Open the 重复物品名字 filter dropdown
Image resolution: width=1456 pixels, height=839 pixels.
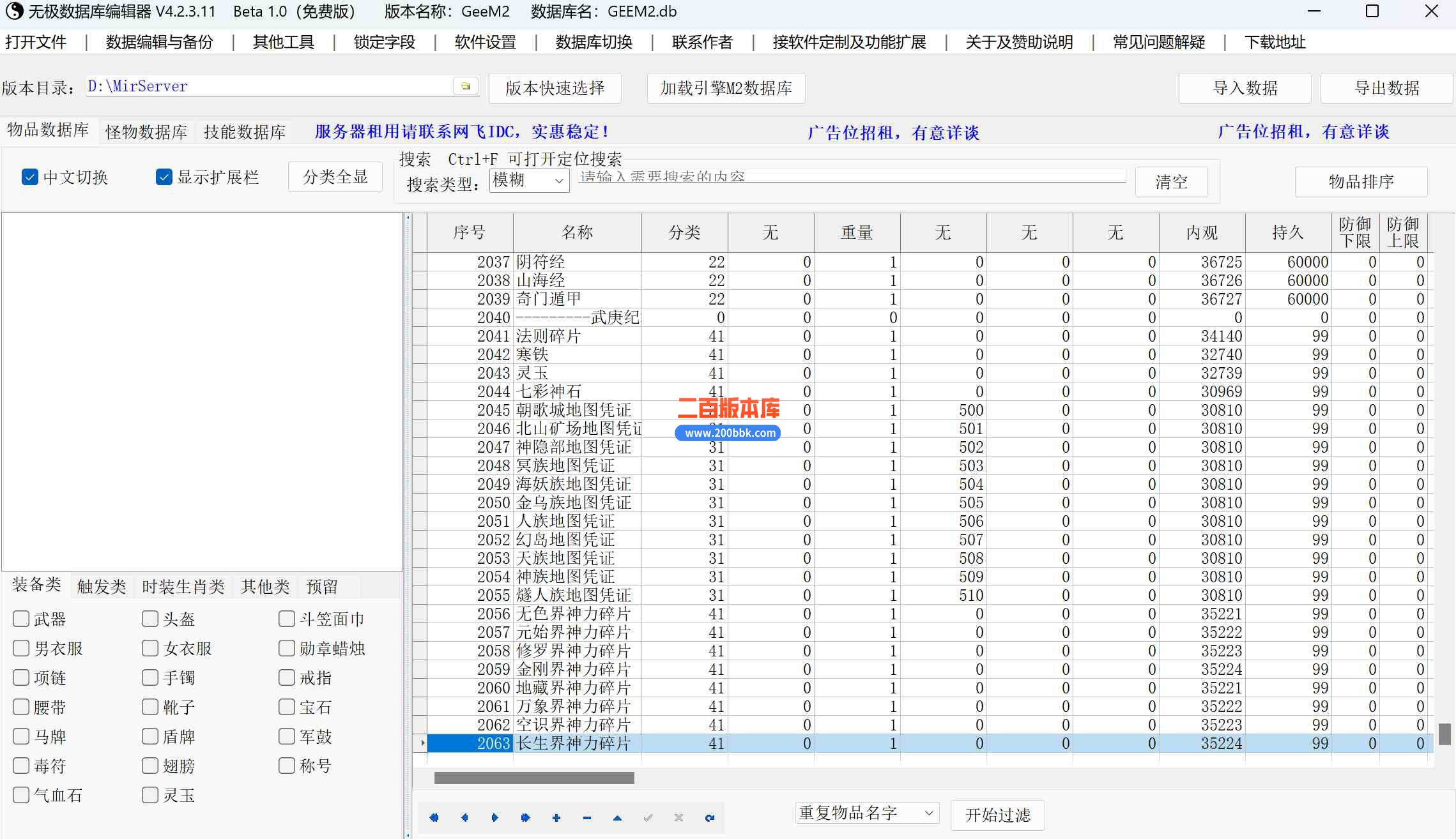pyautogui.click(x=868, y=813)
